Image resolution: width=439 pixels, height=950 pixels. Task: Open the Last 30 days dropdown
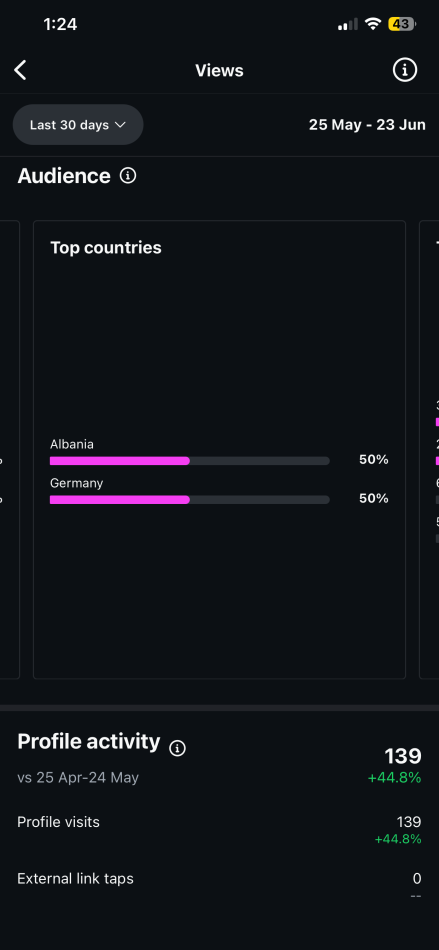(x=78, y=125)
